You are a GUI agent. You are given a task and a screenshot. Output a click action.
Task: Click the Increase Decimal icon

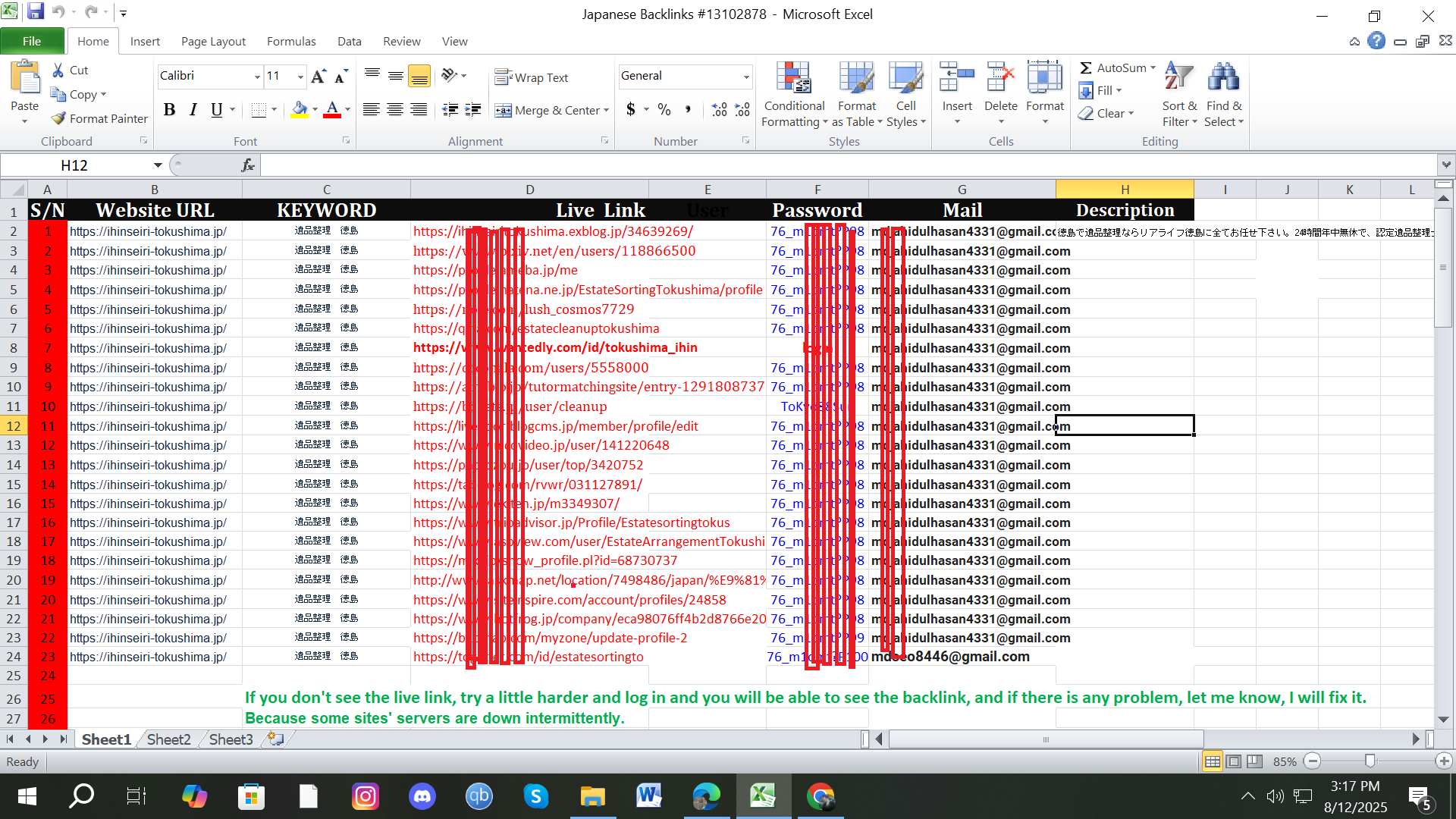point(718,110)
